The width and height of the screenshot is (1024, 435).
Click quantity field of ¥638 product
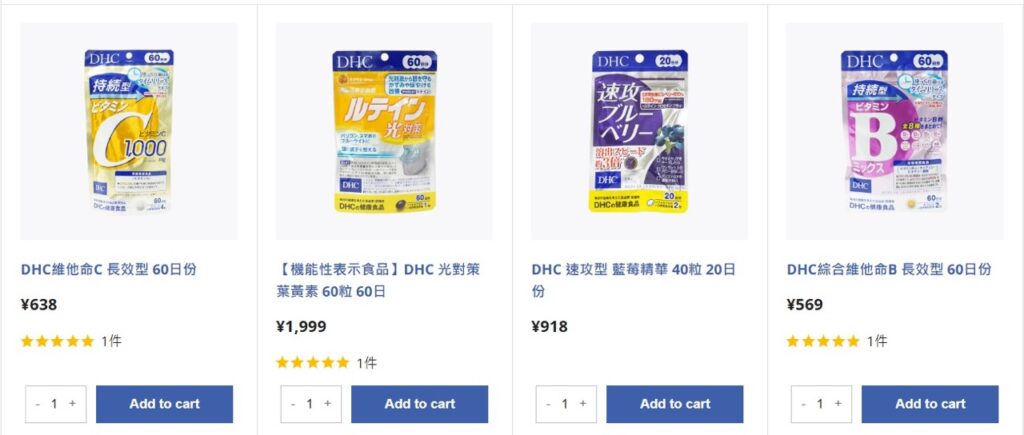[55, 404]
